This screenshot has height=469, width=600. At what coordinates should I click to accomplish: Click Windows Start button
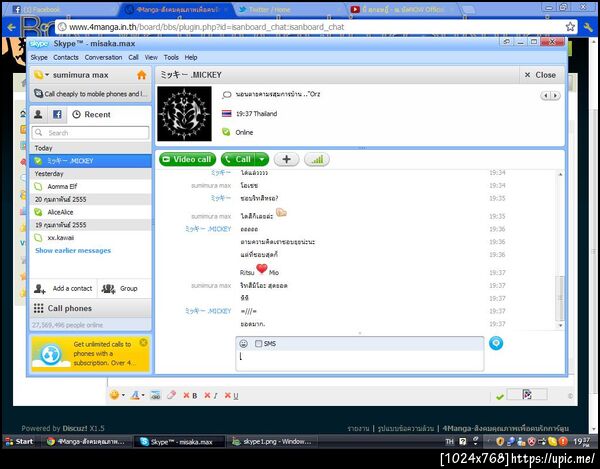click(19, 441)
